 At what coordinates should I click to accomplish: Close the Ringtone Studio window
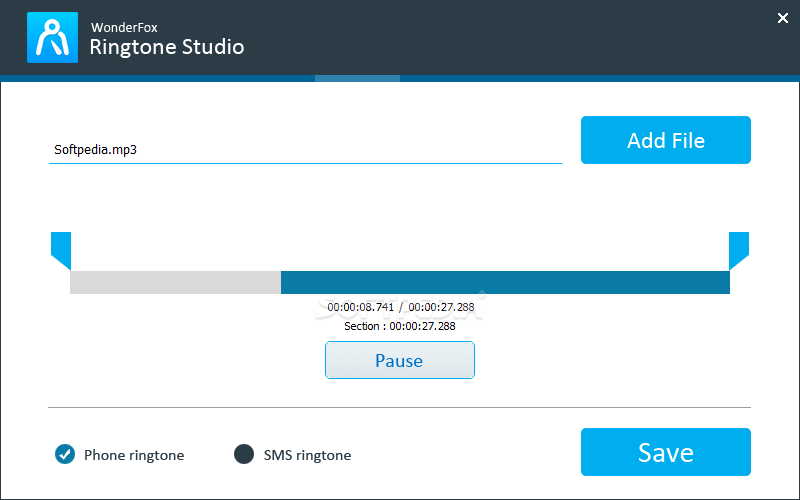pos(783,18)
